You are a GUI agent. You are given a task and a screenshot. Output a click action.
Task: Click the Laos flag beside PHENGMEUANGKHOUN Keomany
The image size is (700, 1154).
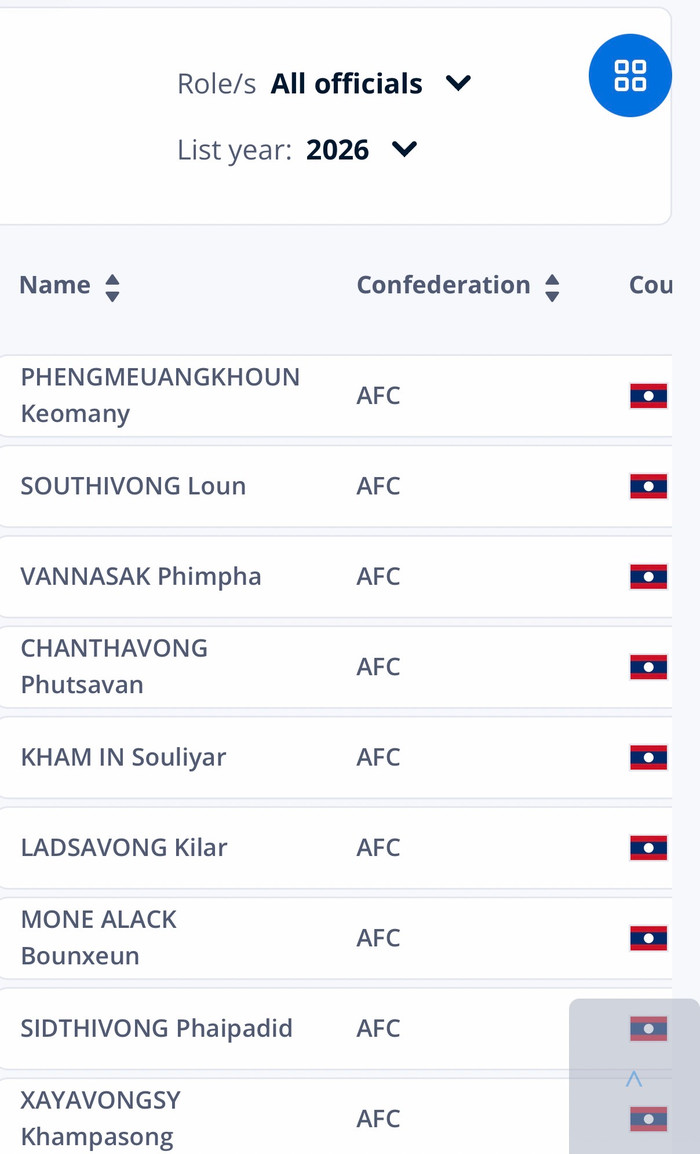click(648, 396)
